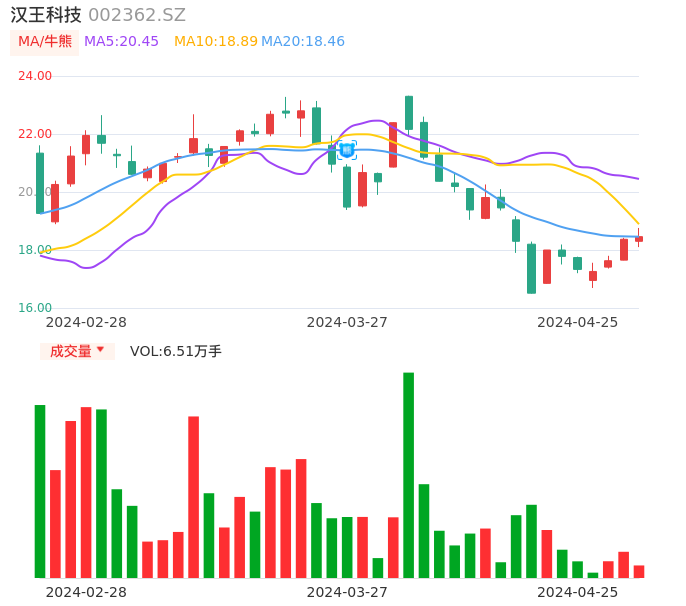Click the VOL:6.51万手 volume readout
686x606 pixels.
tap(175, 351)
